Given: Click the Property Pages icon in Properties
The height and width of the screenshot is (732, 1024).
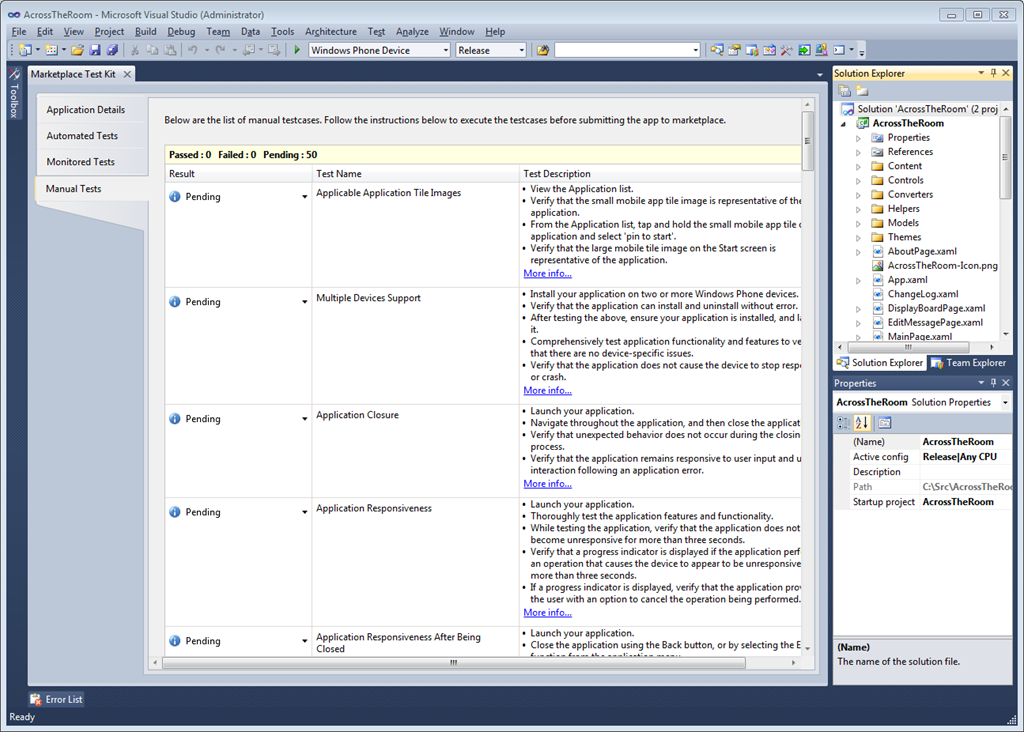Looking at the screenshot, I should (x=885, y=422).
